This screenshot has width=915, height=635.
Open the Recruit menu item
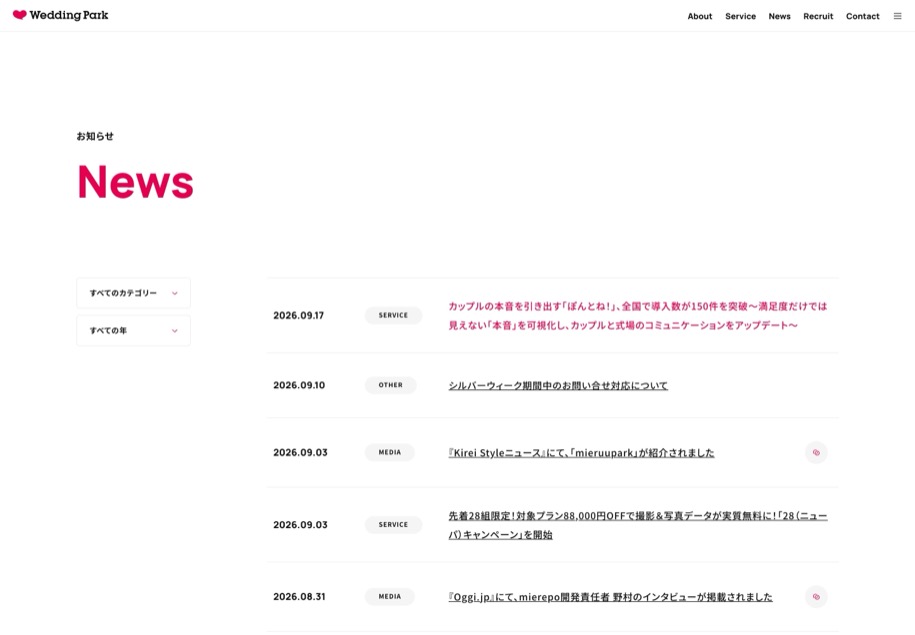pos(818,16)
